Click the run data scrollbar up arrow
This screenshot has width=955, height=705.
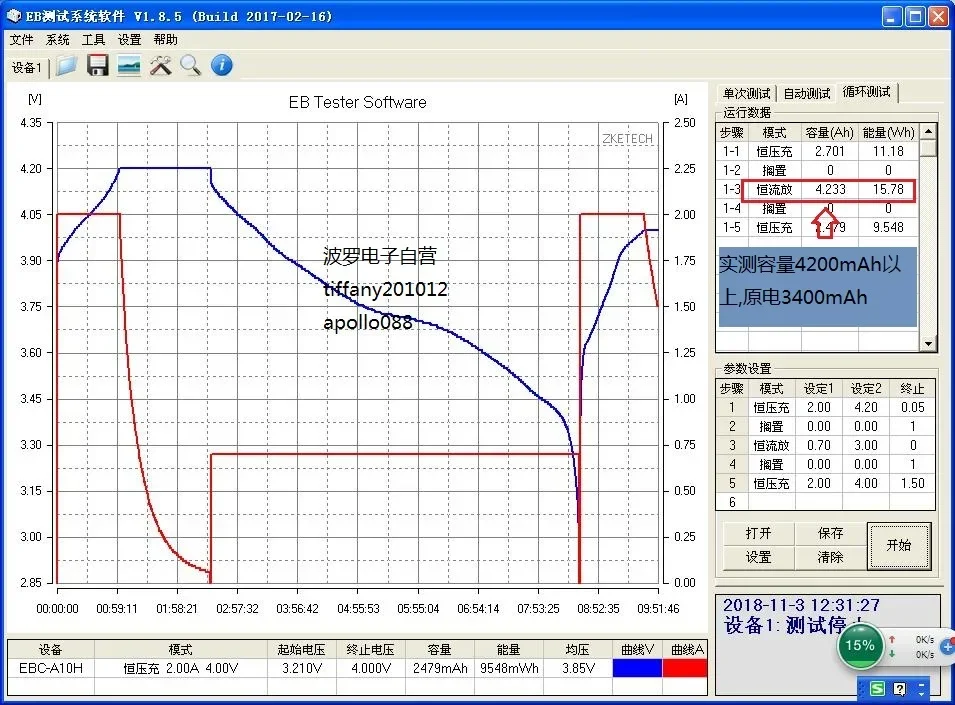tap(928, 132)
